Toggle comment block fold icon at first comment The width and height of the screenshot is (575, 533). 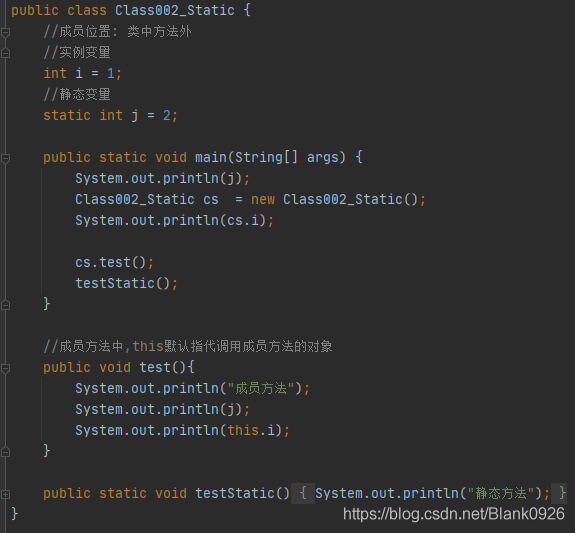[x=6, y=33]
